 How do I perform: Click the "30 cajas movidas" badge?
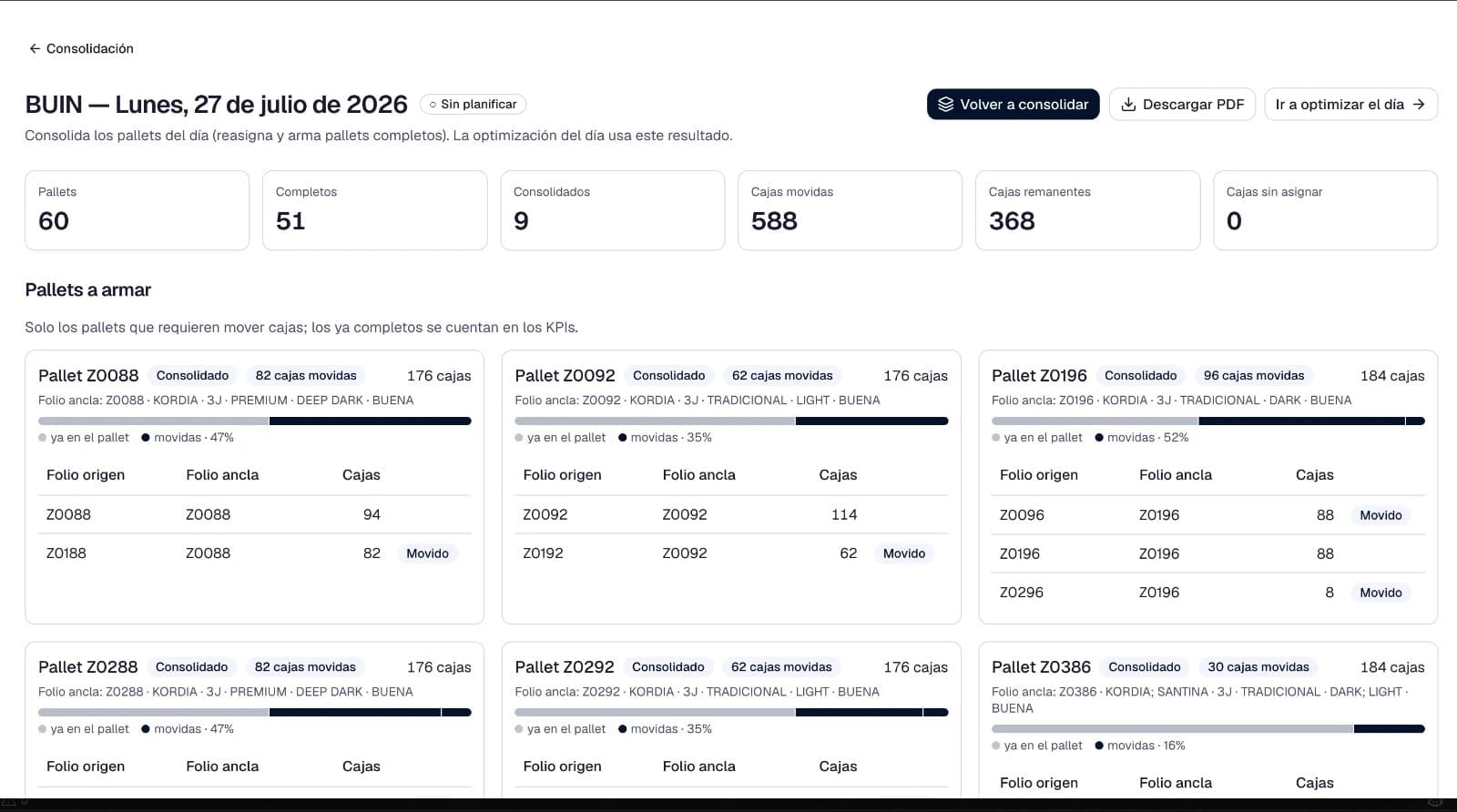click(x=1258, y=667)
